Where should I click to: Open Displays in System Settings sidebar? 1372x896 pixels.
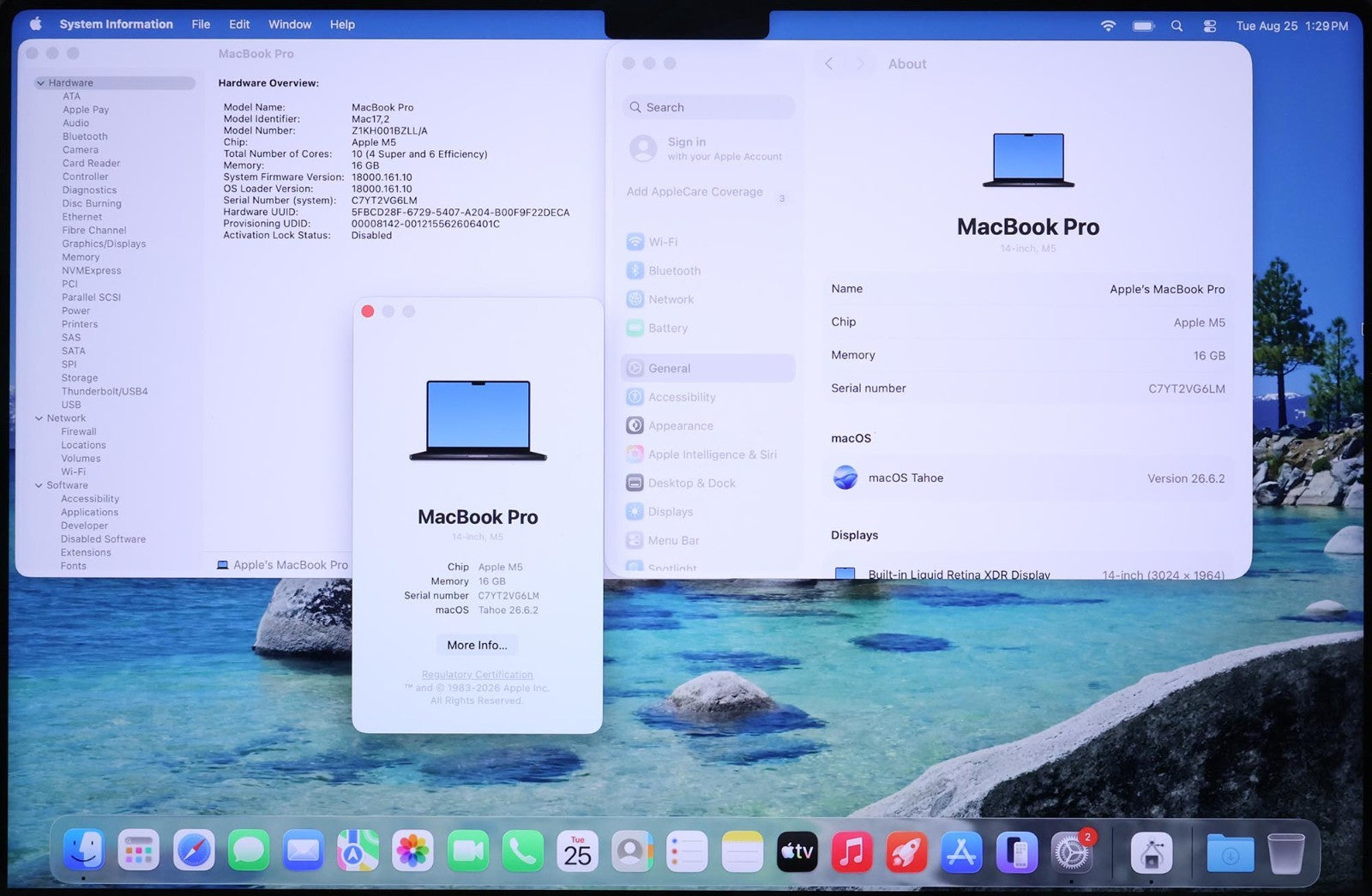point(708,512)
